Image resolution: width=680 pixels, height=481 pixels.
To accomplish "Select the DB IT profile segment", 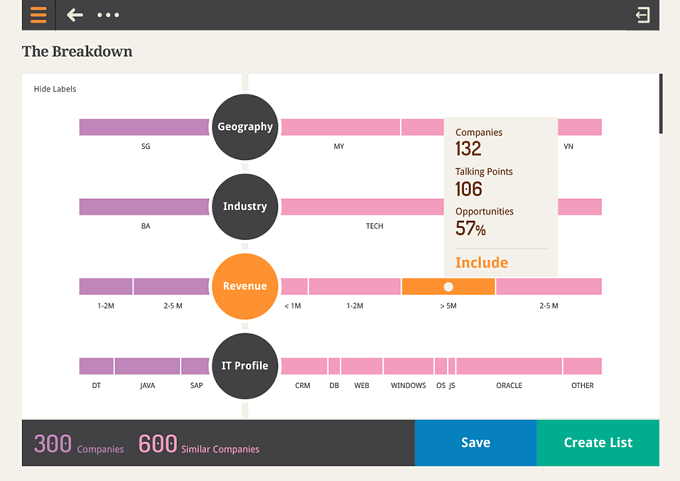I will [334, 366].
